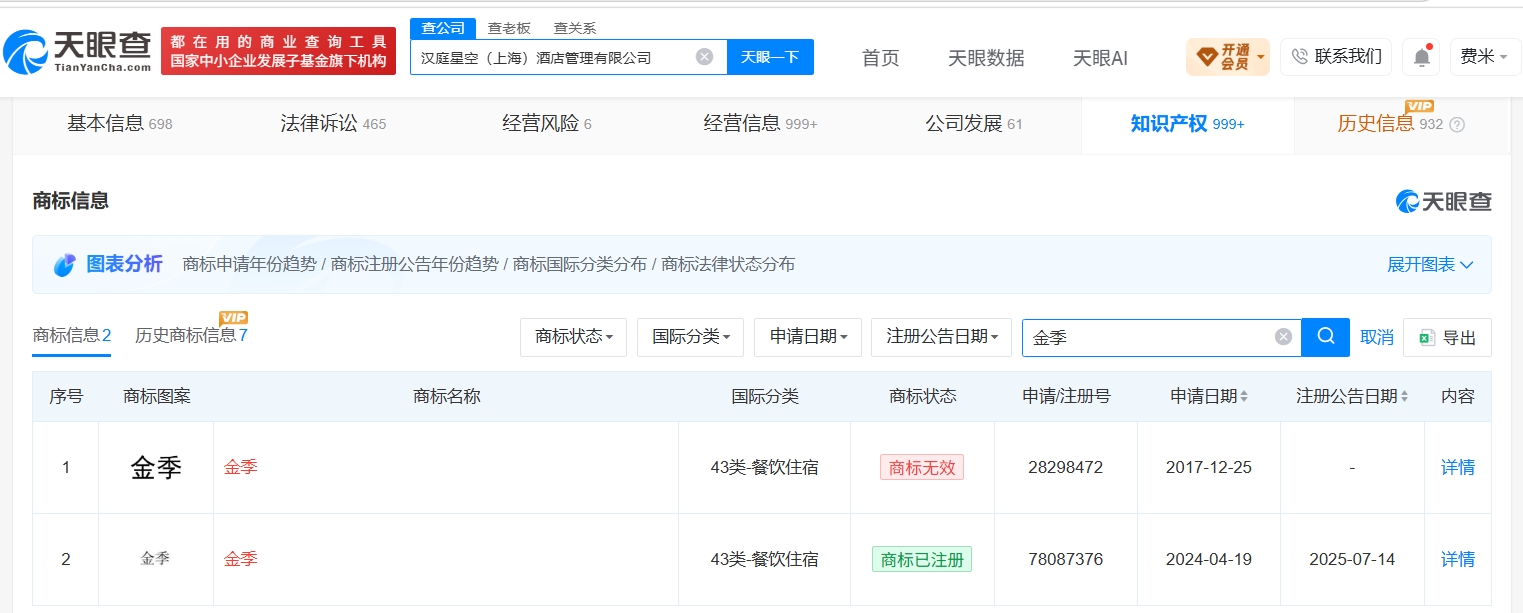
Task: Click 联系我们 button
Action: (x=1336, y=57)
